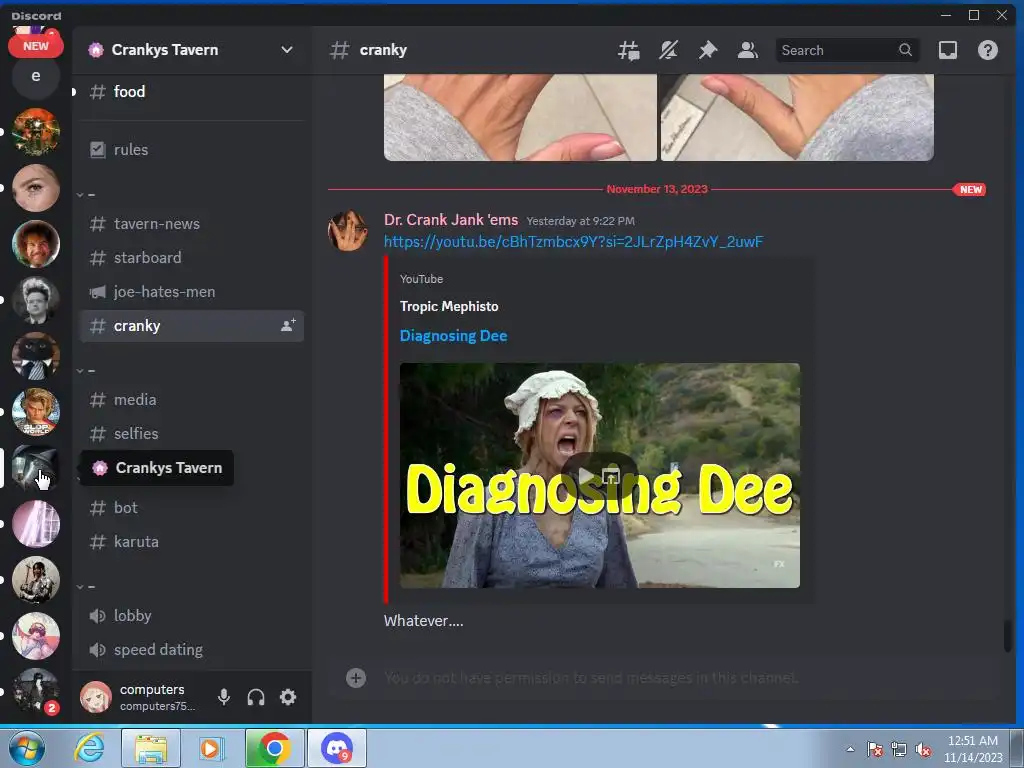
Task: Click the Search magnifier icon
Action: click(x=905, y=50)
